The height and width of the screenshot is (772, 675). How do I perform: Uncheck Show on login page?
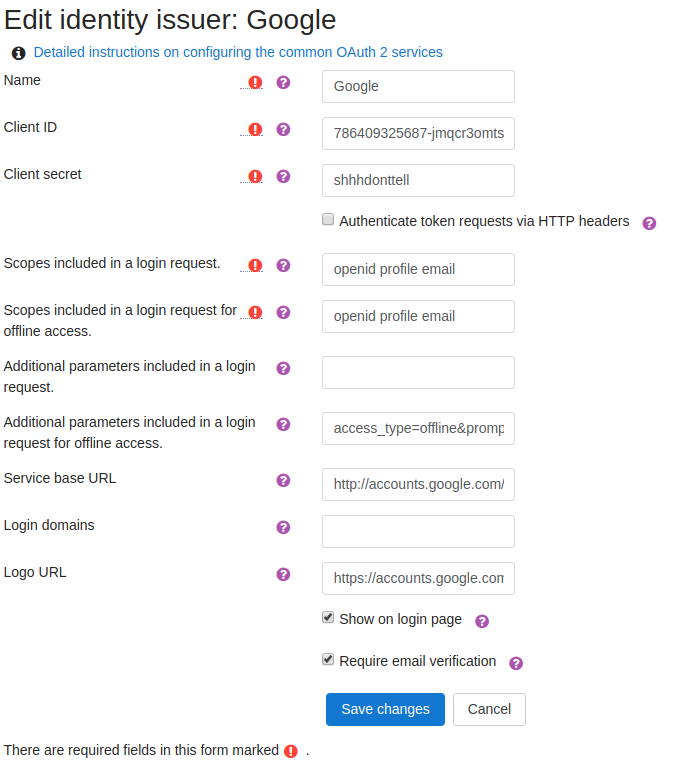click(x=328, y=618)
